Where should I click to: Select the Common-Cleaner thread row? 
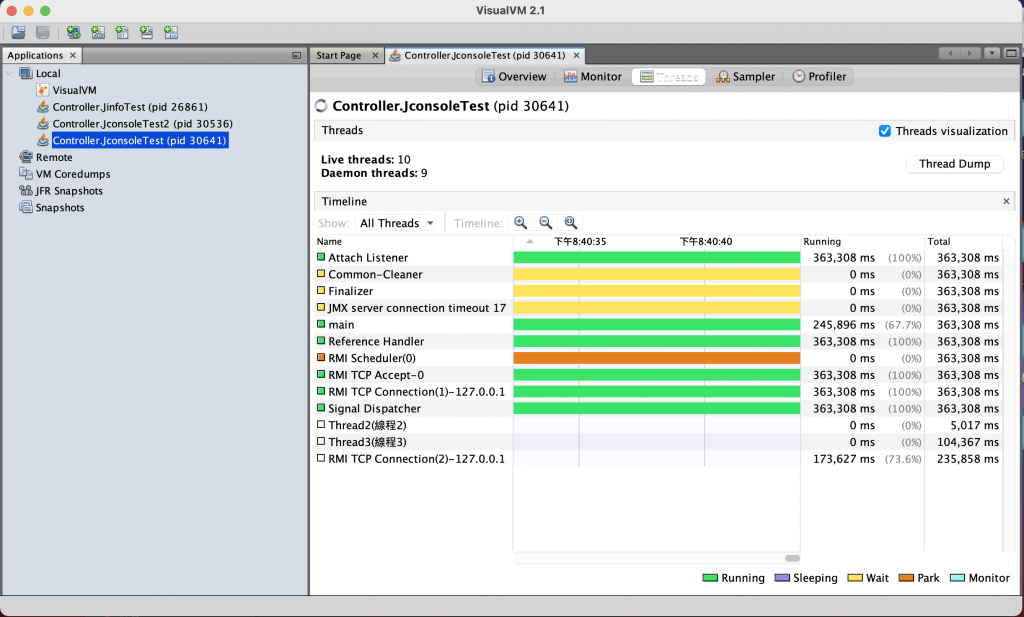659,274
